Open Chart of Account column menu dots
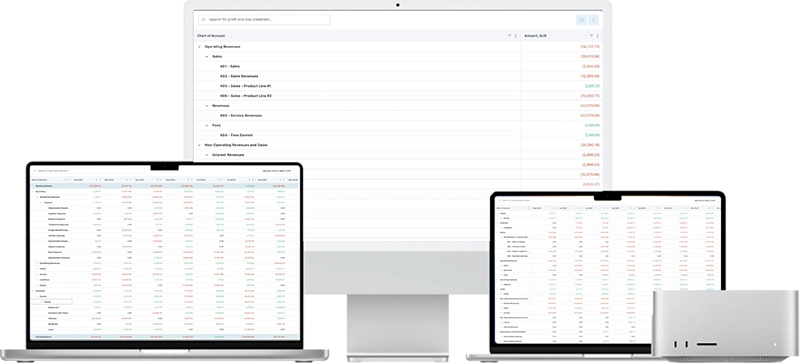The width and height of the screenshot is (800, 363). 516,36
